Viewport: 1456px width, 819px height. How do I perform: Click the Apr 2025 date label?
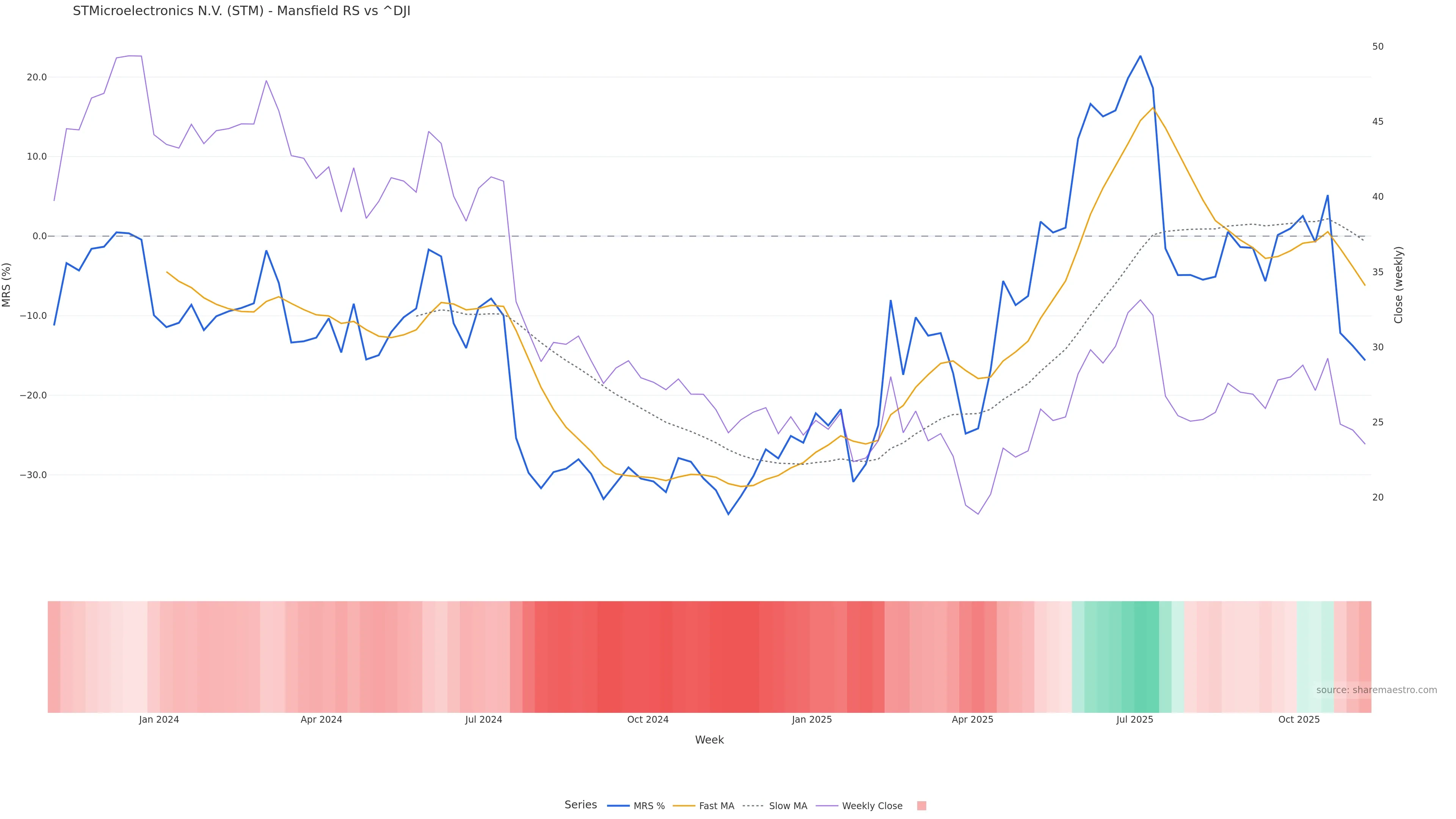(972, 720)
